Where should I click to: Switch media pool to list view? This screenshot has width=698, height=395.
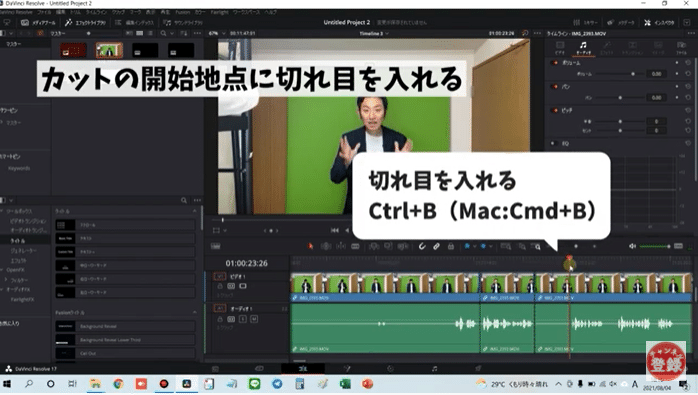[x=150, y=33]
